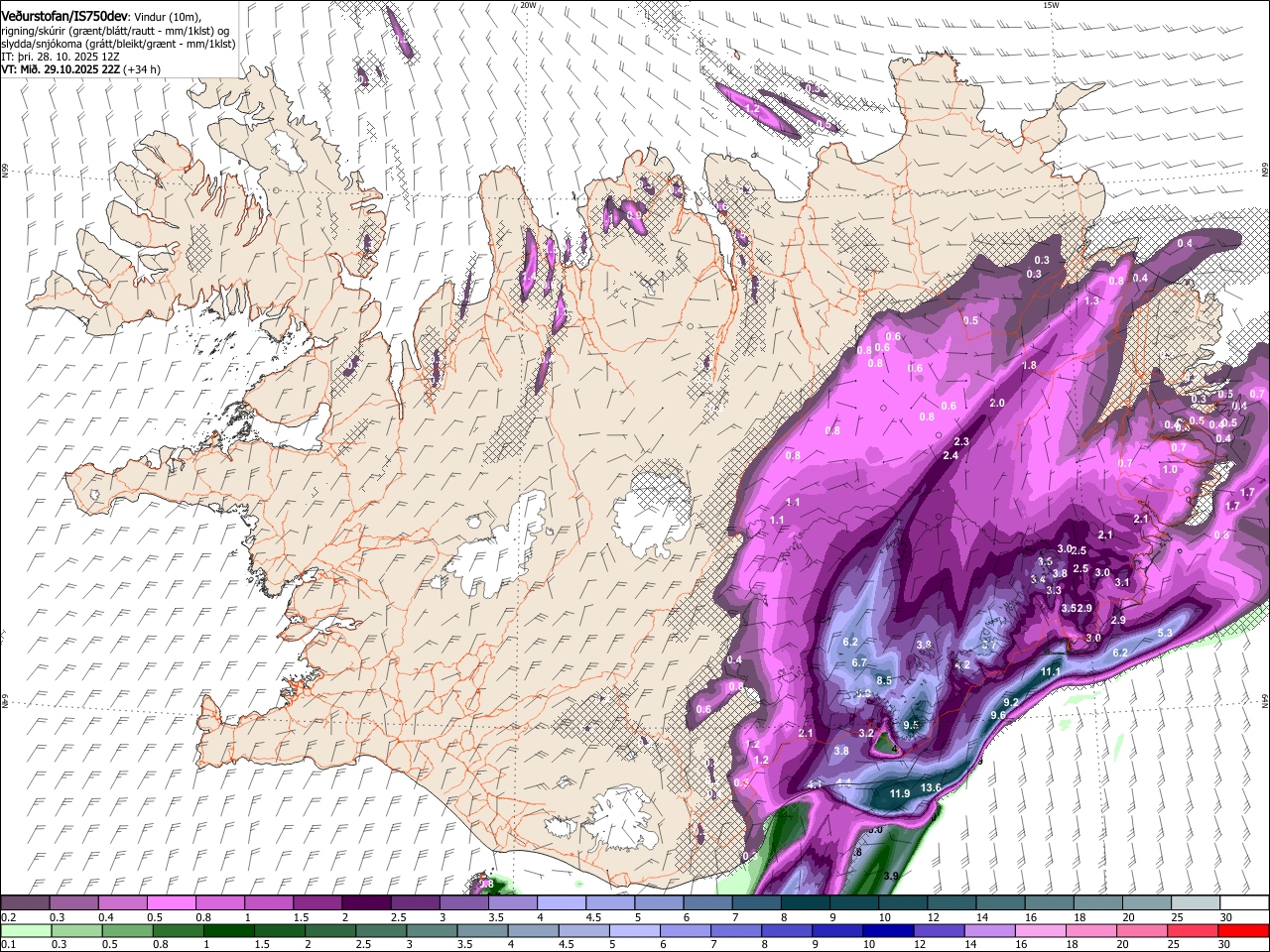1270x952 pixels.
Task: Click the 'VT: Mið. 29.10.2025 22Z' valid time
Action: (x=59, y=69)
